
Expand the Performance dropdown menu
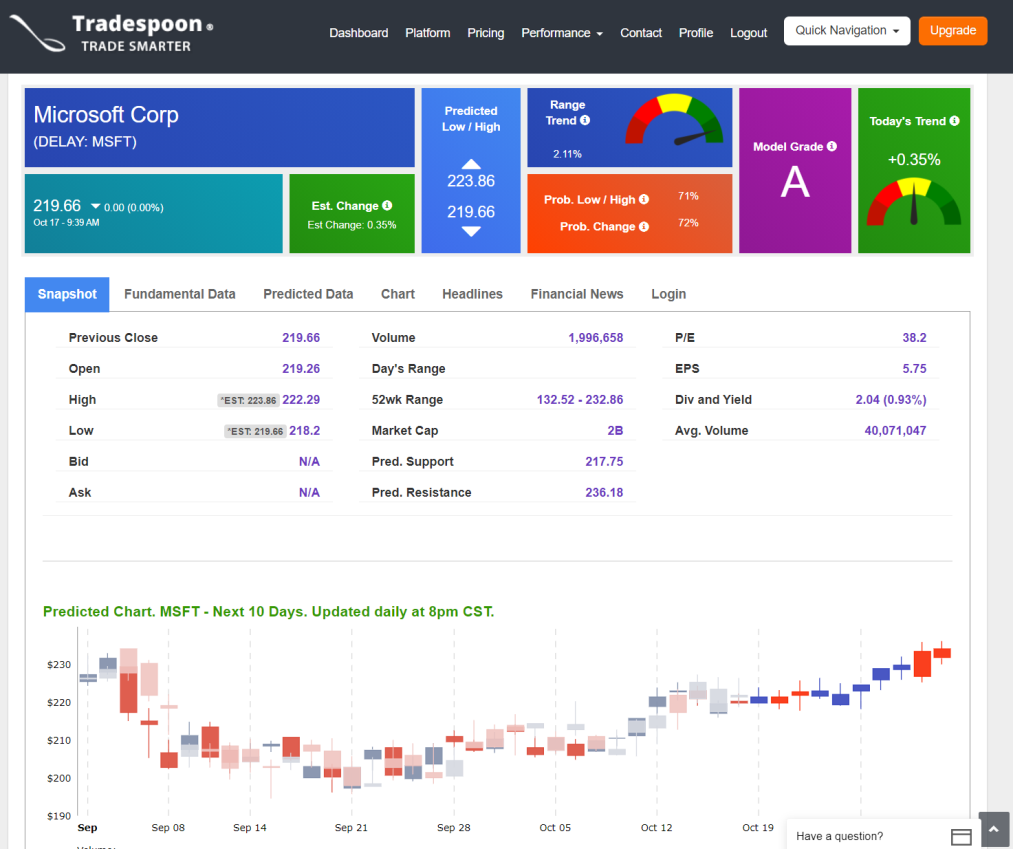point(562,33)
